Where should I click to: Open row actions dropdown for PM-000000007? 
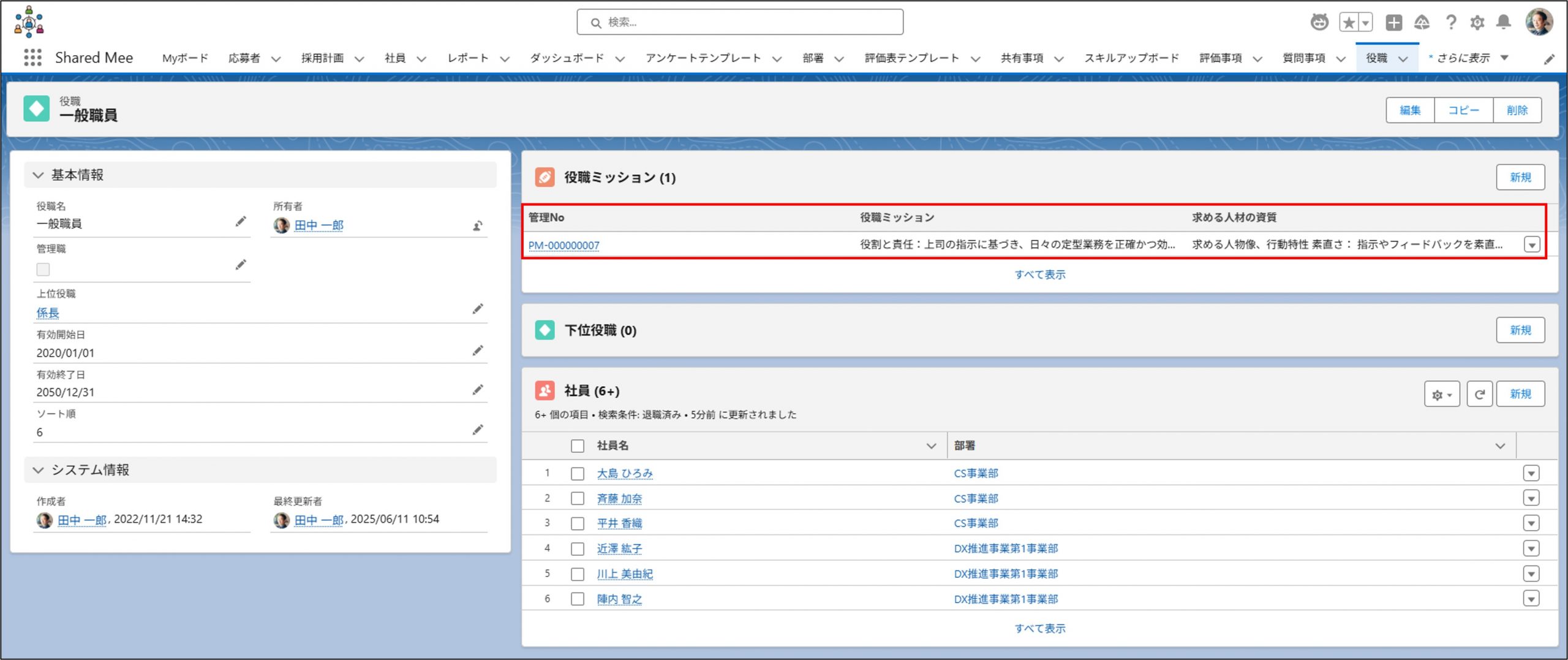(1531, 245)
